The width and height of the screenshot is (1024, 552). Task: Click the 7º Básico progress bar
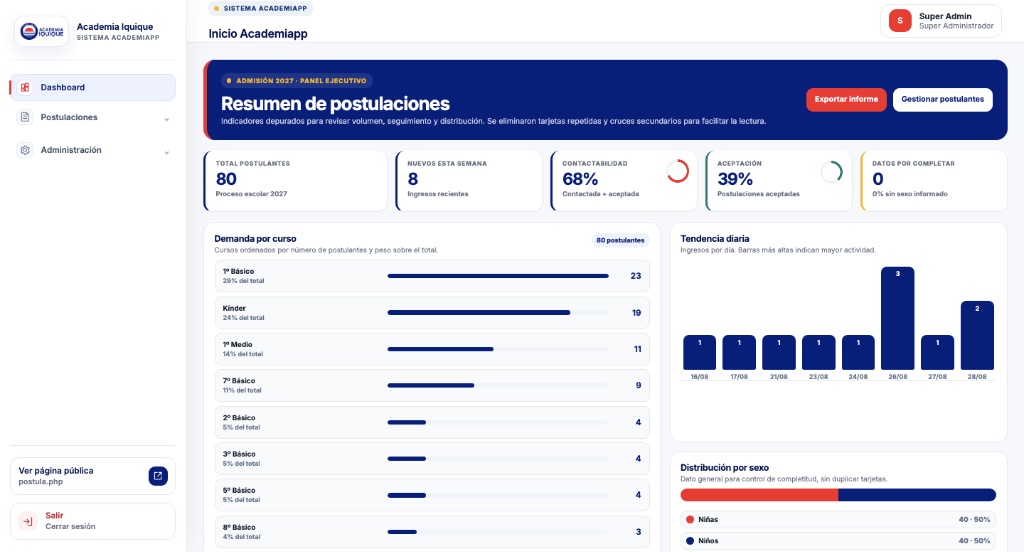coord(498,385)
